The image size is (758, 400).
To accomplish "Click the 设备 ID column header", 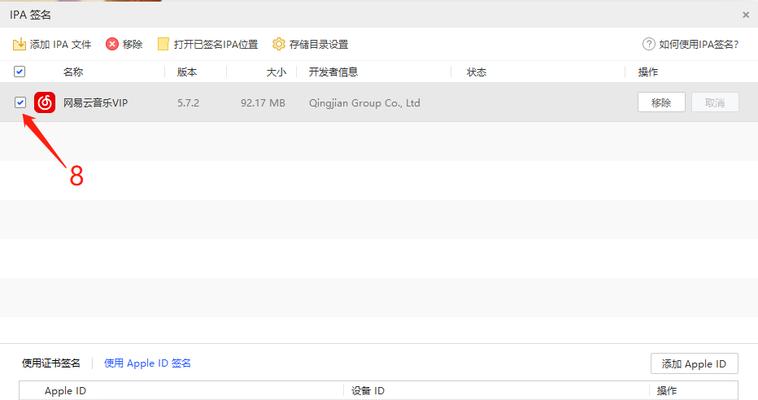I will [368, 391].
